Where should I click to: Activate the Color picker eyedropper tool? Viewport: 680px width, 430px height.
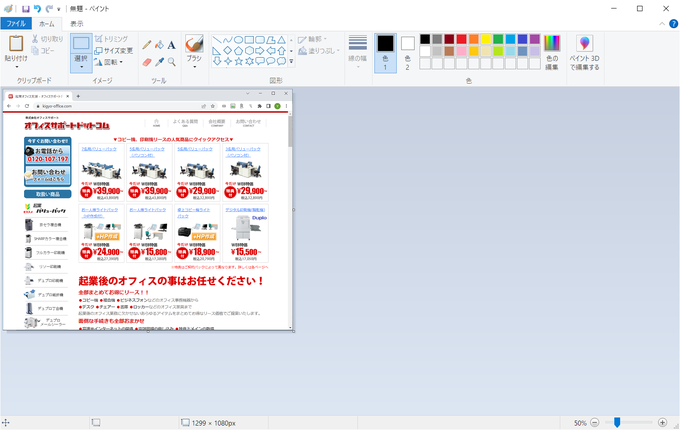pos(159,61)
